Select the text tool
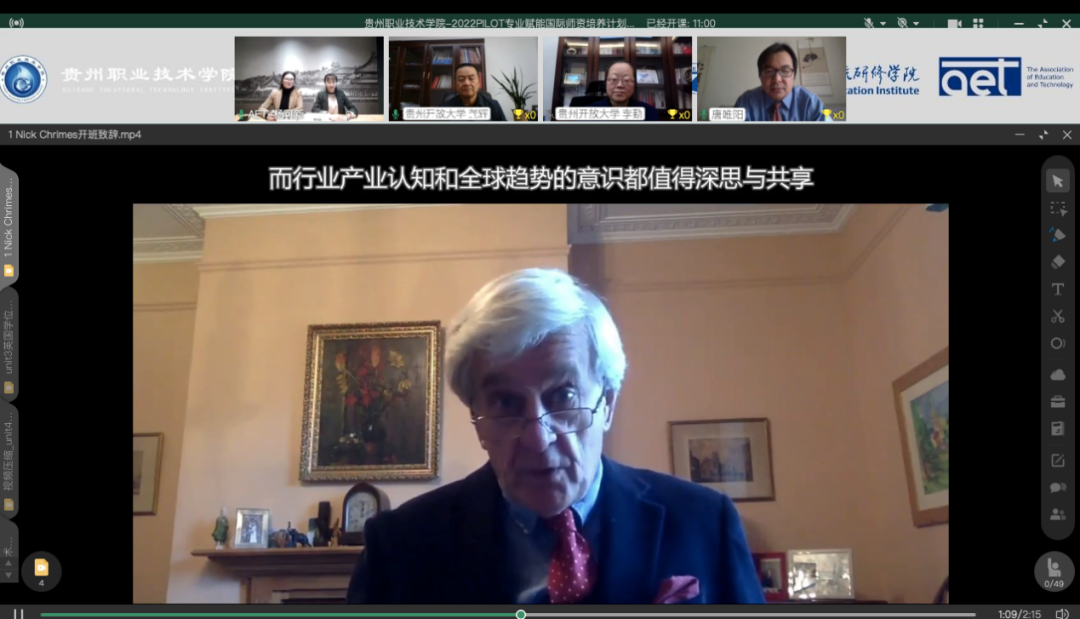 point(1057,289)
